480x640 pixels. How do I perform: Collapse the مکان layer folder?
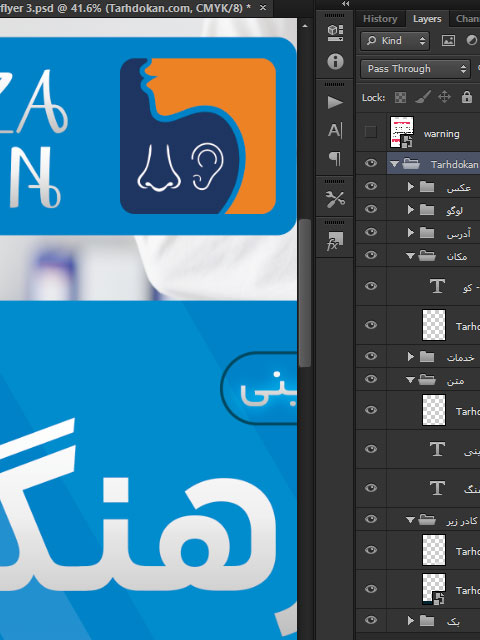pyautogui.click(x=410, y=256)
